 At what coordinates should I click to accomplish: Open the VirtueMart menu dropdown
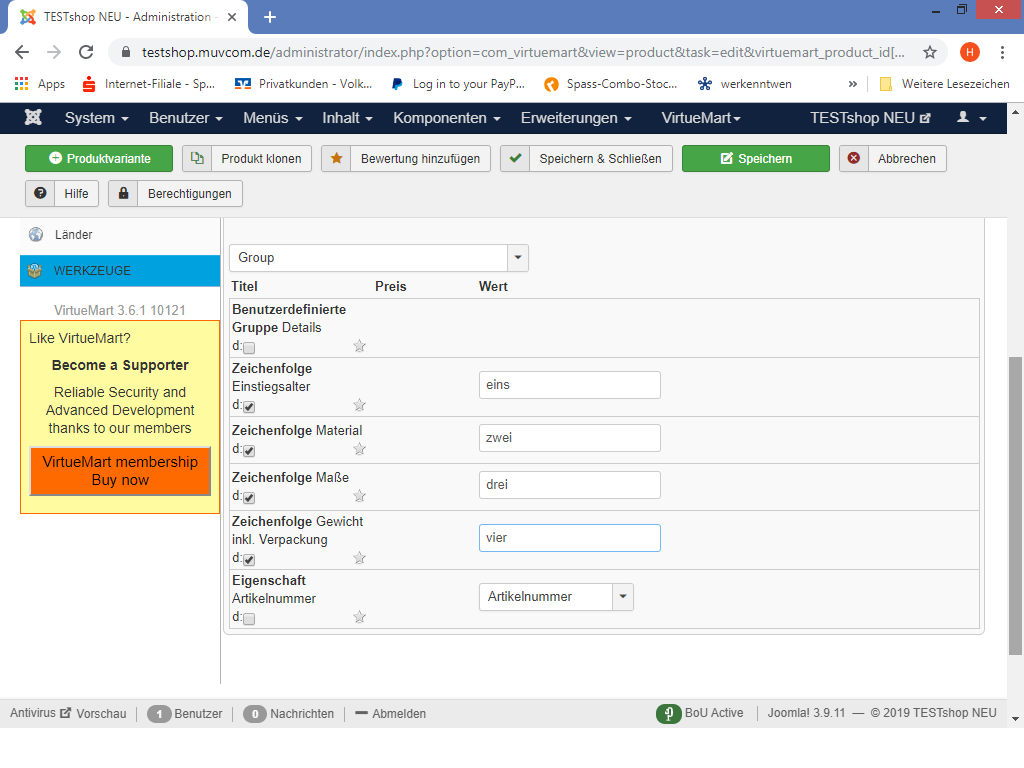[x=701, y=118]
